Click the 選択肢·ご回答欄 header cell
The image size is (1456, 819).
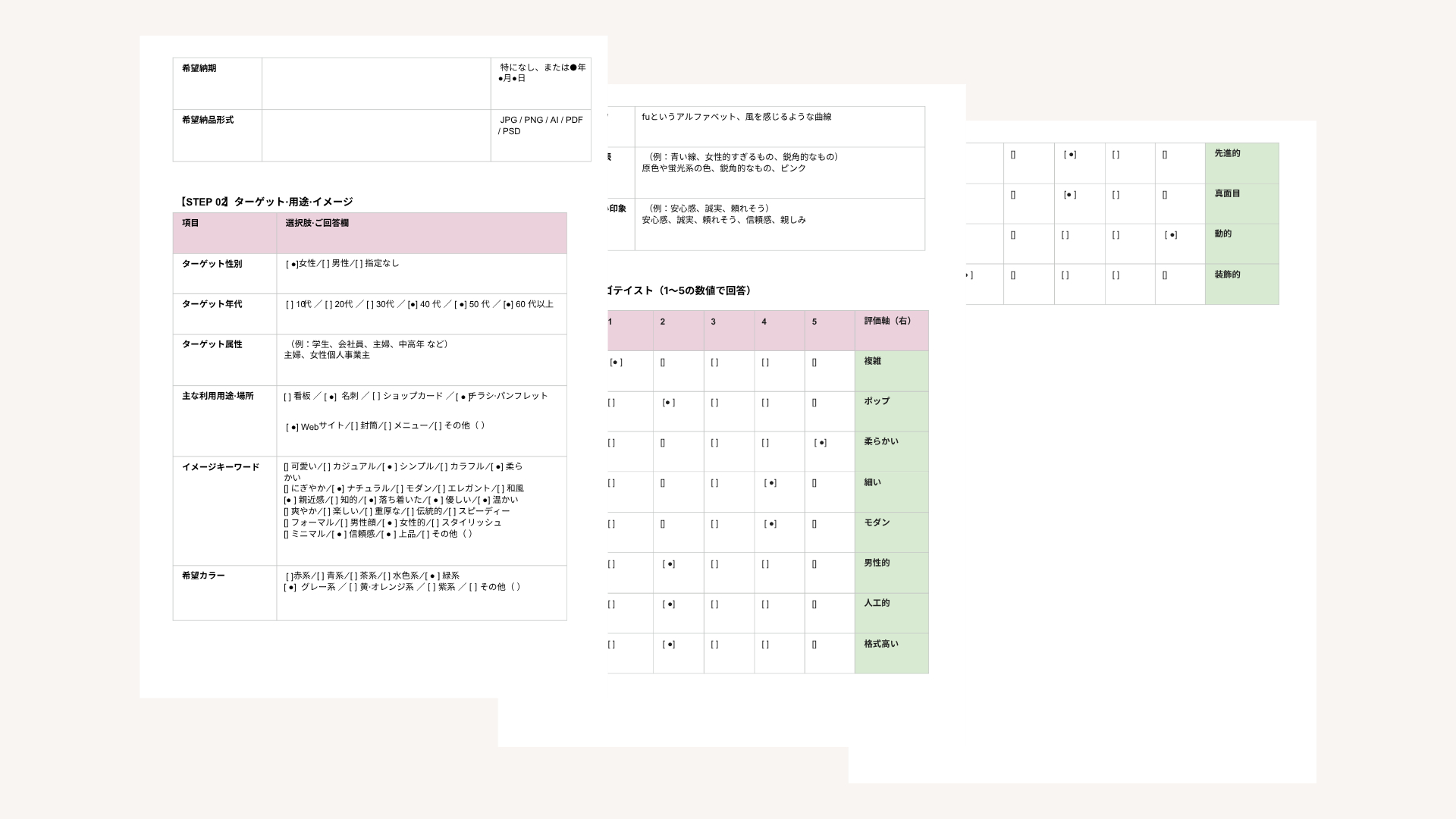[x=422, y=233]
